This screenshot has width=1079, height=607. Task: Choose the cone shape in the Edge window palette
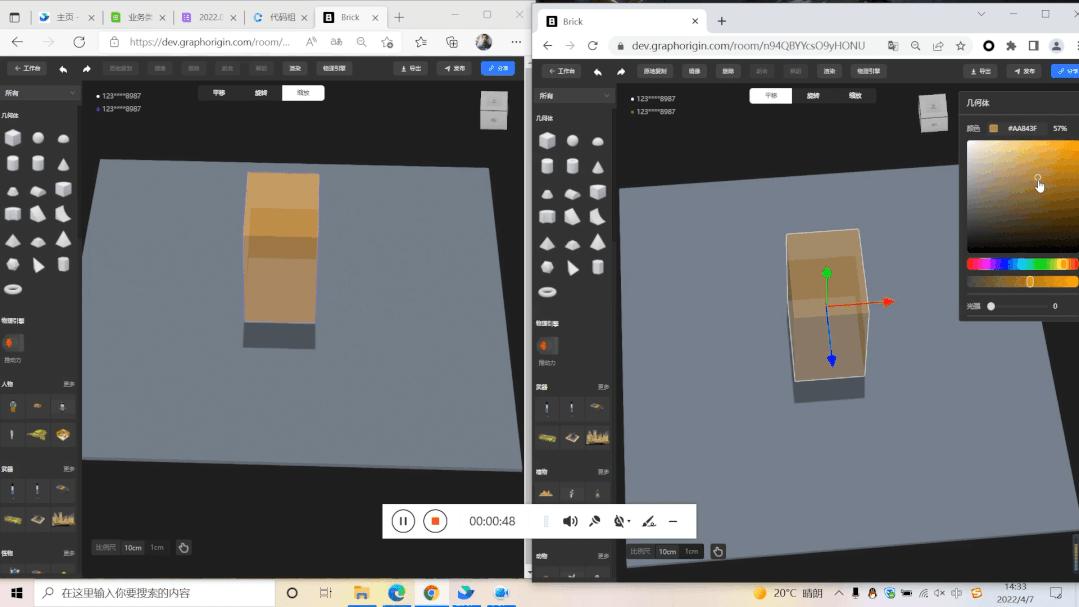63,164
